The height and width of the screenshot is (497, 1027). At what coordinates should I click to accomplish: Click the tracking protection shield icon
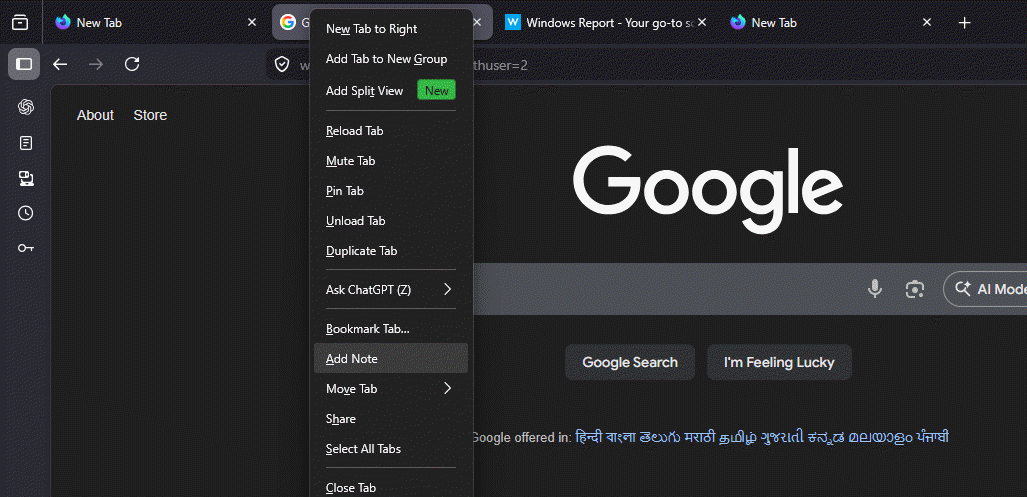click(x=283, y=65)
